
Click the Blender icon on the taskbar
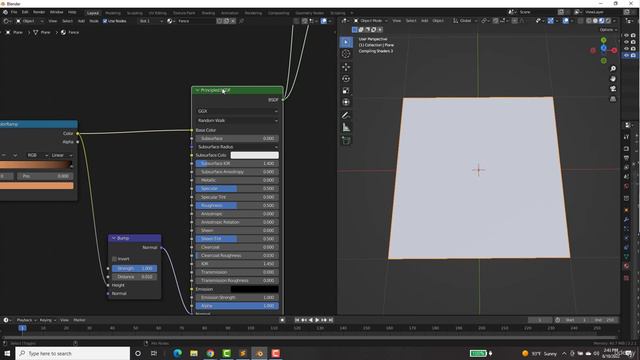(x=259, y=353)
